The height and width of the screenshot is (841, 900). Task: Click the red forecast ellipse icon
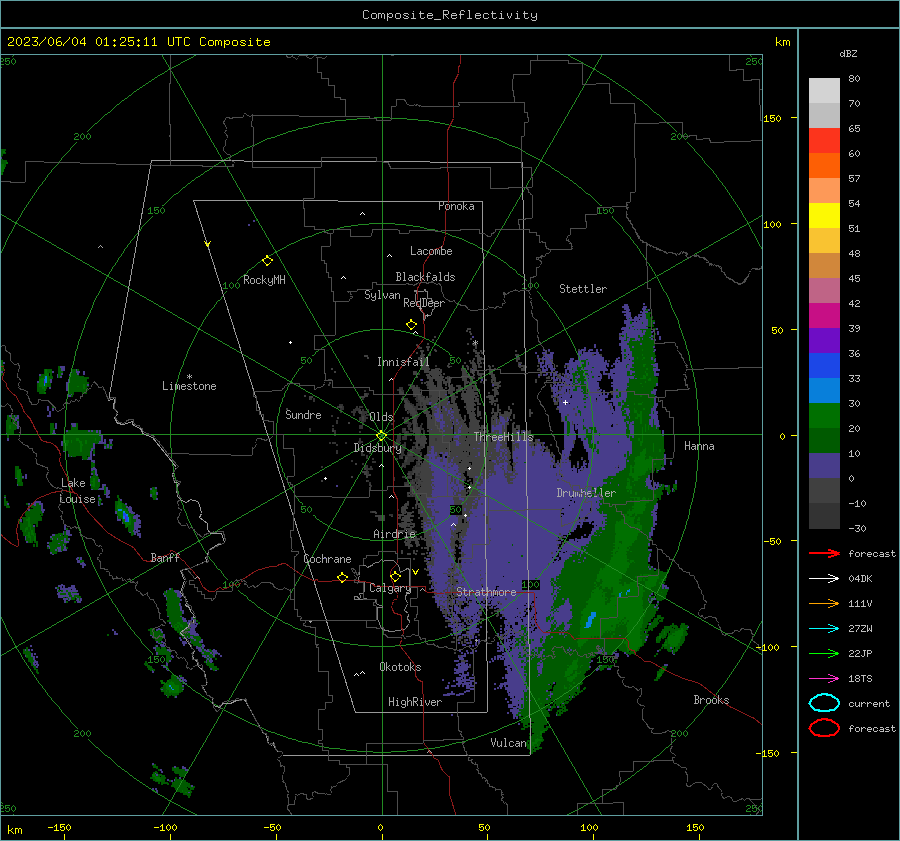[x=824, y=728]
